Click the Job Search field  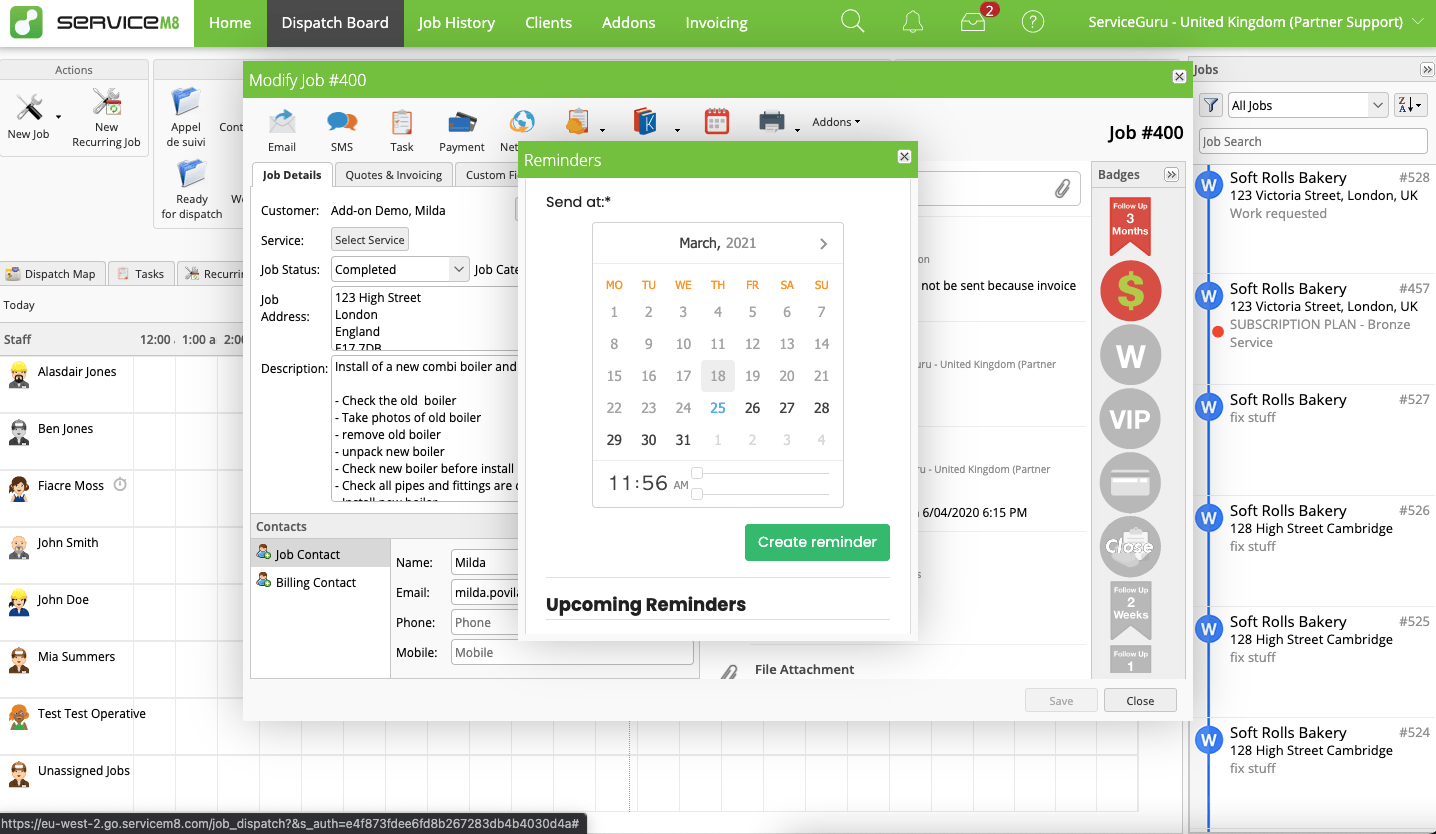coord(1312,141)
